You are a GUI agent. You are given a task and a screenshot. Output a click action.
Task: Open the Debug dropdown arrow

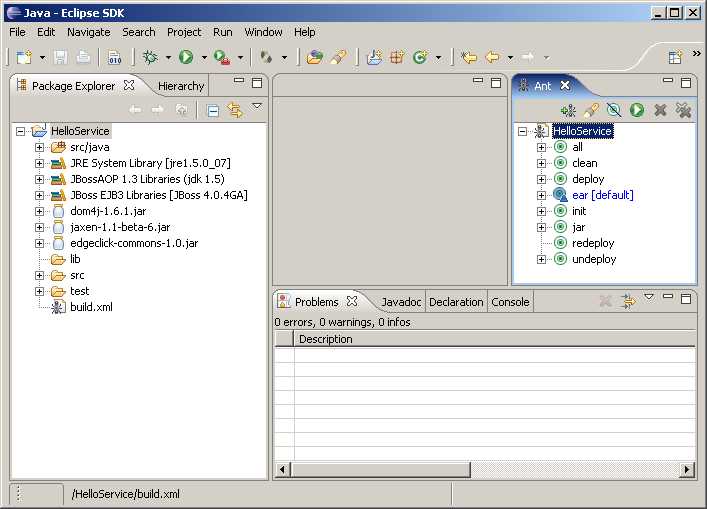[x=168, y=58]
